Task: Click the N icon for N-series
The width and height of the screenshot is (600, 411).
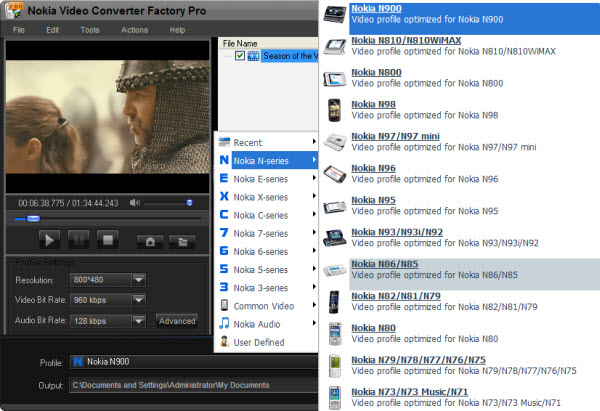Action: (x=224, y=160)
